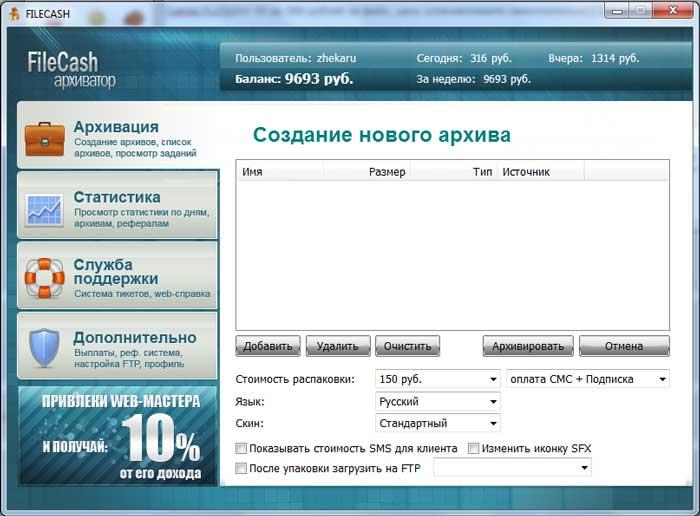
Task: Click the blue shield icon for Дополнительно
Action: tap(44, 348)
